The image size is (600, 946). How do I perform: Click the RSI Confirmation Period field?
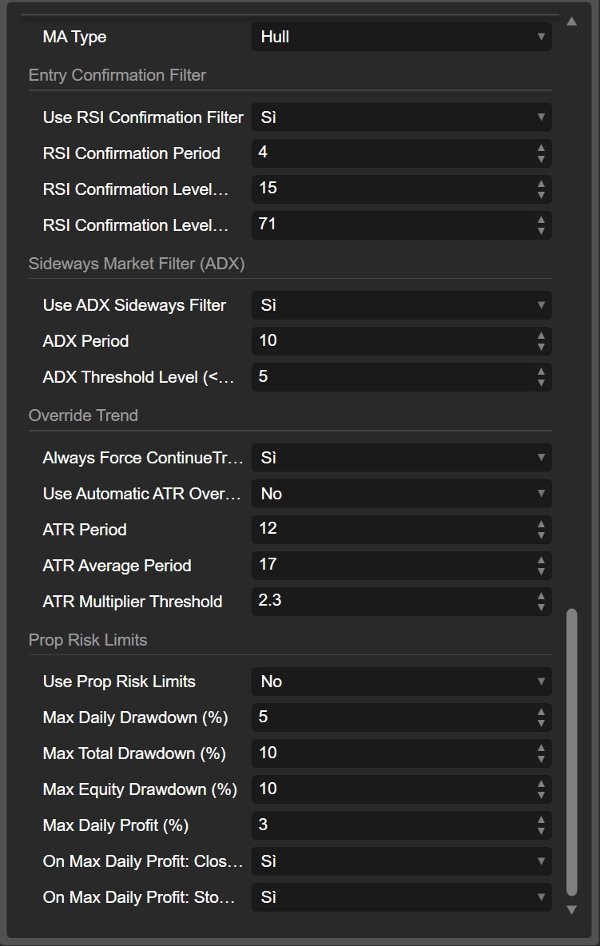[390, 153]
